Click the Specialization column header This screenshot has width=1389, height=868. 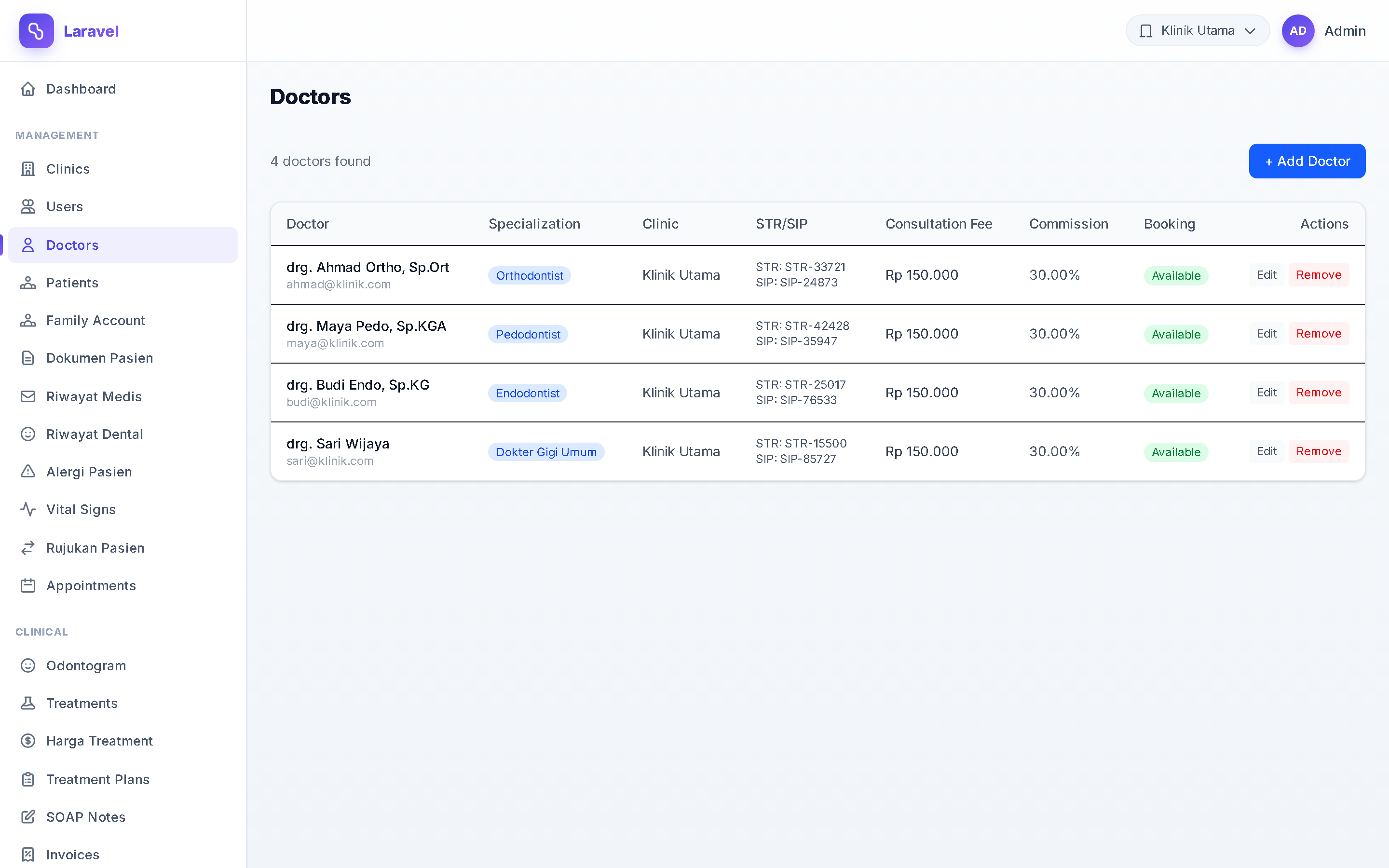(534, 224)
